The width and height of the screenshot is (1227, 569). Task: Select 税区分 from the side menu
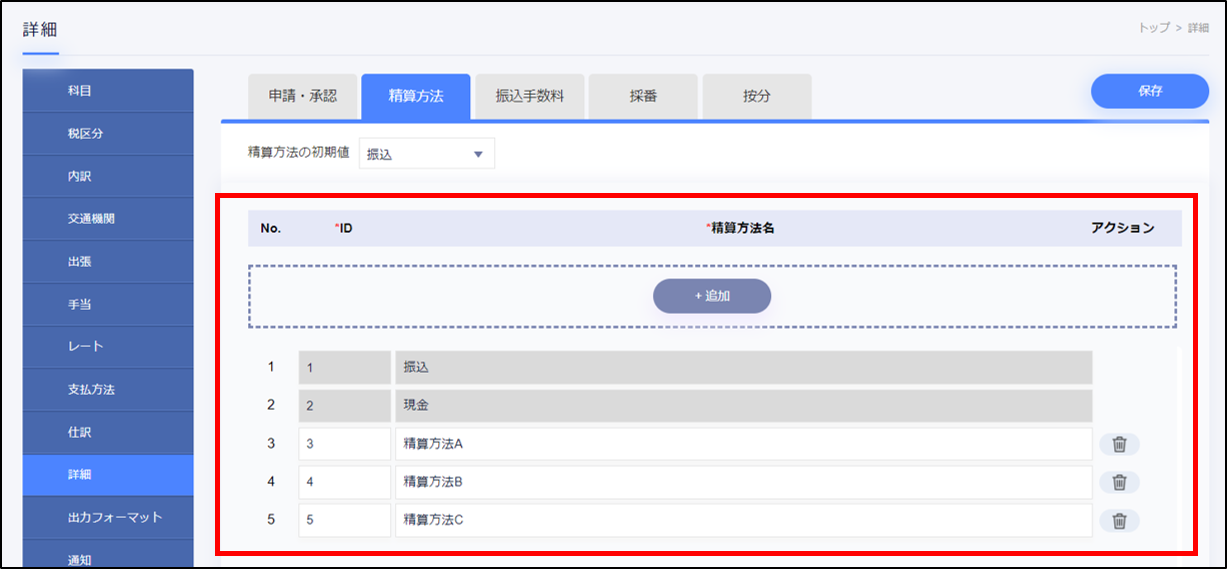108,134
